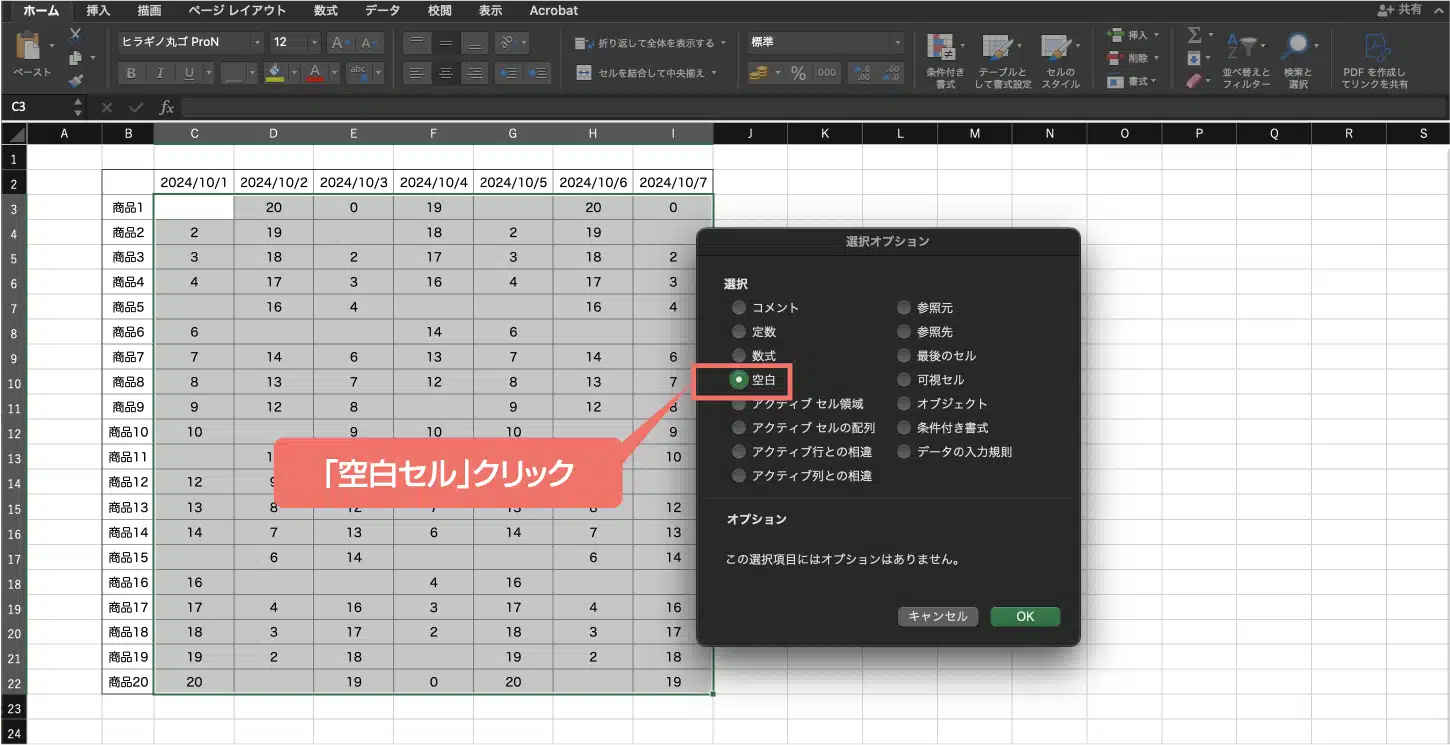Decrease decimal places
The width and height of the screenshot is (1450, 745).
[x=890, y=73]
